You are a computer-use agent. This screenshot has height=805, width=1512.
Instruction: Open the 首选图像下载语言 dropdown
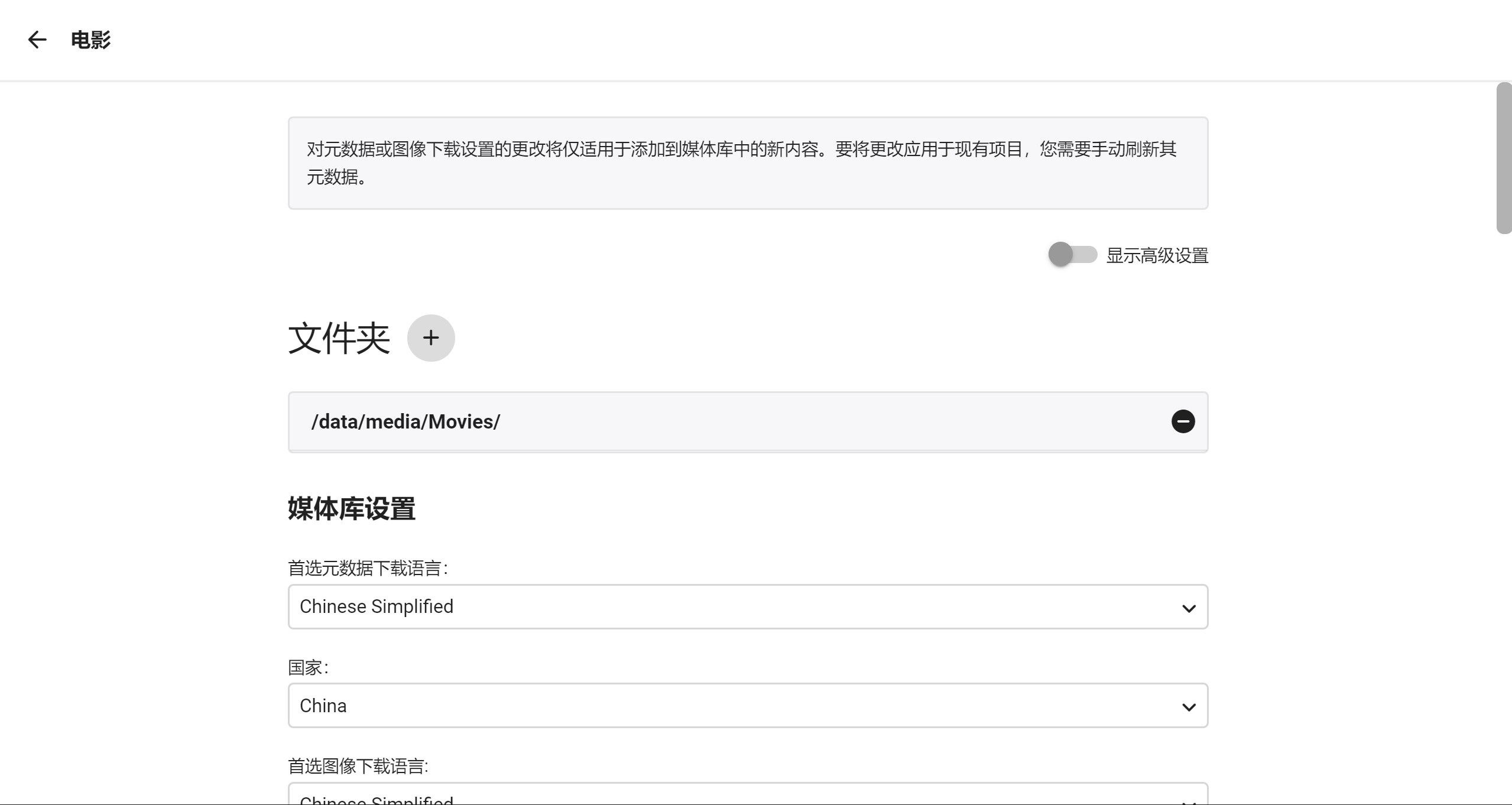(747, 796)
